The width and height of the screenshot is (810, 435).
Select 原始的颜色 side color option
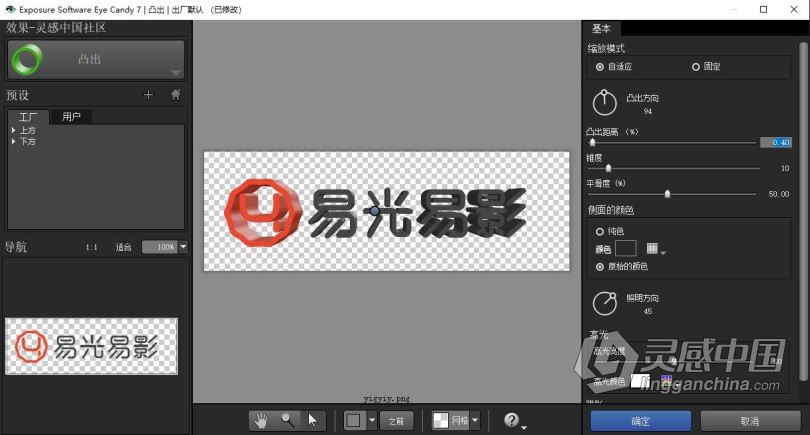[600, 267]
